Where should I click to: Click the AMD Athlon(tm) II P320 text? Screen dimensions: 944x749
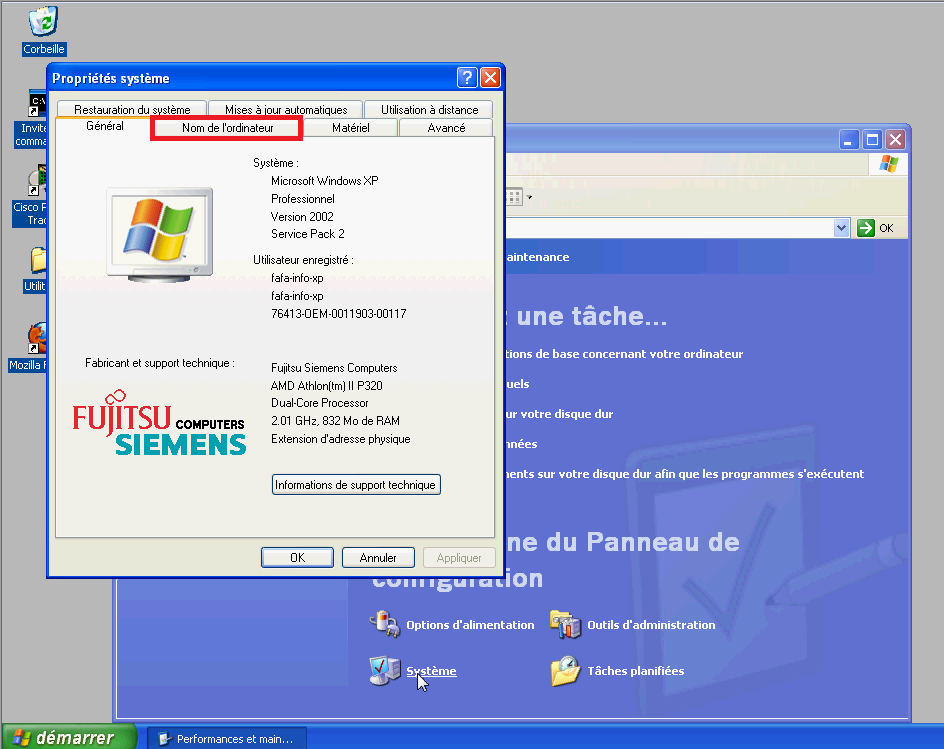[326, 386]
